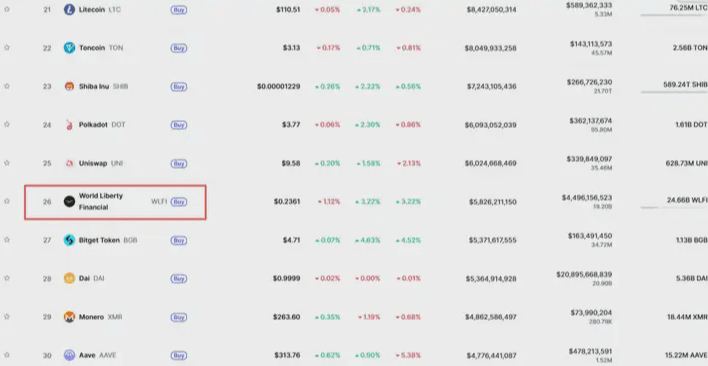708x366 pixels.
Task: Click the Buy button for World Liberty Financial
Action: 179,202
